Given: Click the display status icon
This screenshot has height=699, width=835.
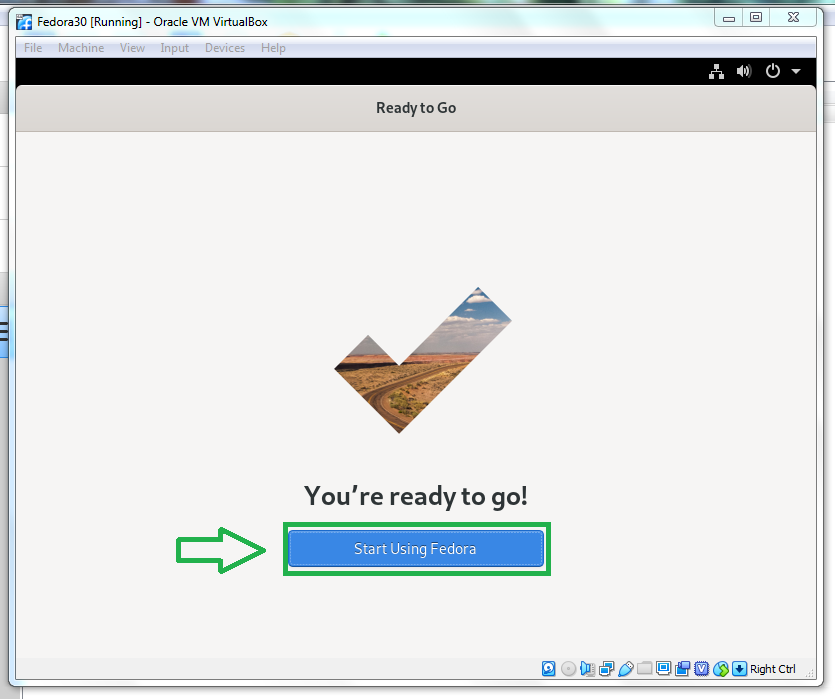Looking at the screenshot, I should coord(664,668).
